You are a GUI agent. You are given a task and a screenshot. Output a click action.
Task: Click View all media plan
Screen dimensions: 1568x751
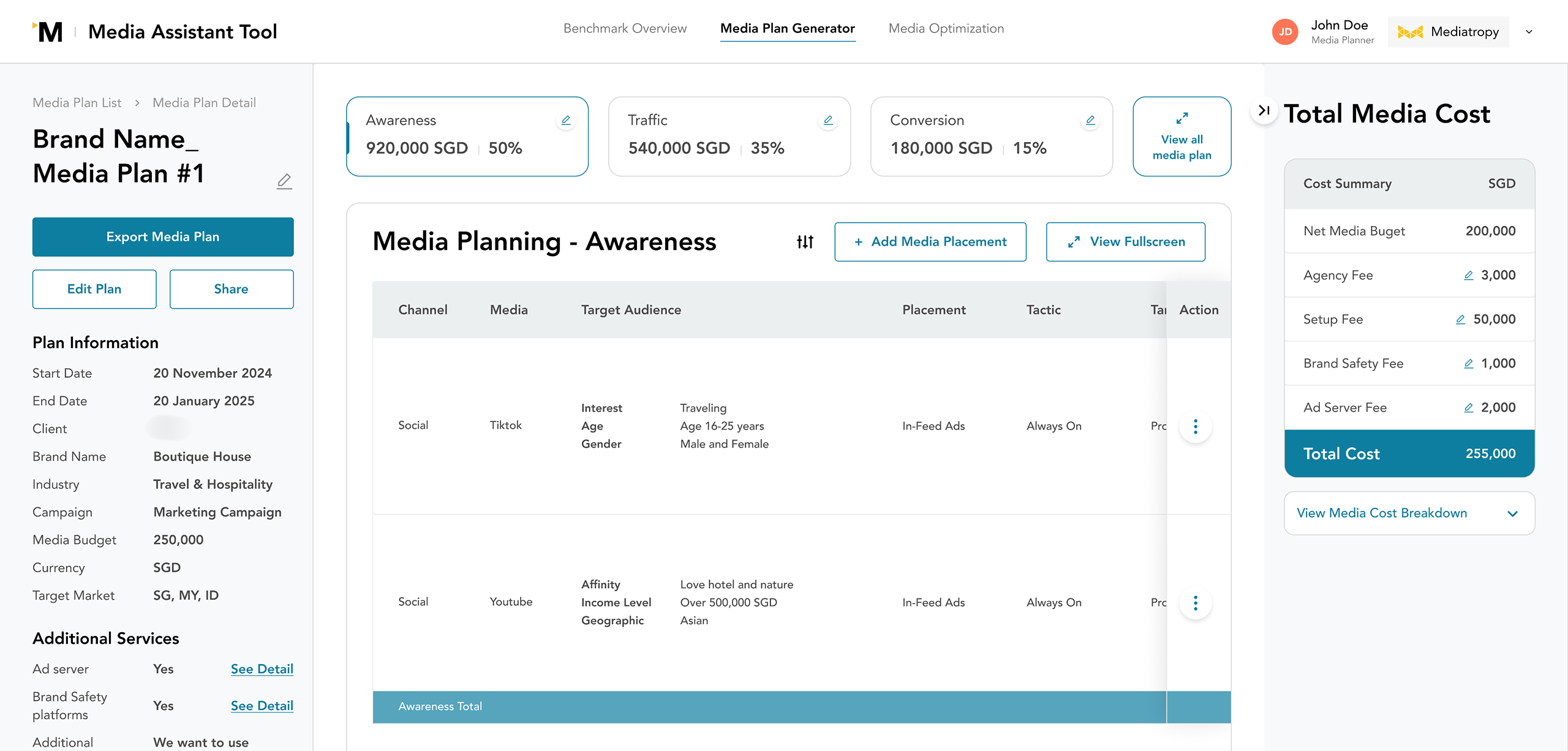pos(1182,136)
